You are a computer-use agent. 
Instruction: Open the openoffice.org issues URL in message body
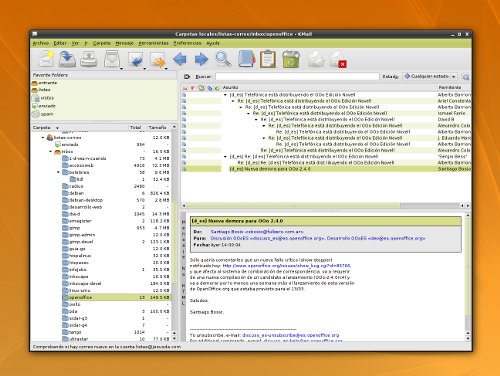click(x=286, y=266)
